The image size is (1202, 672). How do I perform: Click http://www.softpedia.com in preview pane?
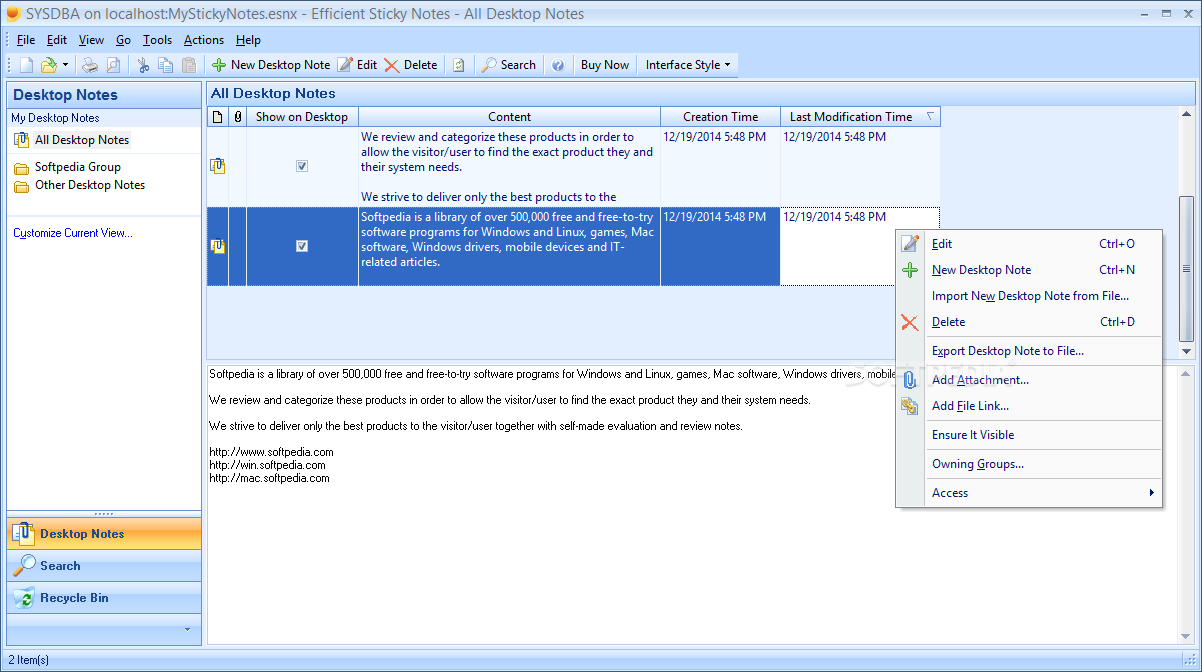tap(271, 452)
